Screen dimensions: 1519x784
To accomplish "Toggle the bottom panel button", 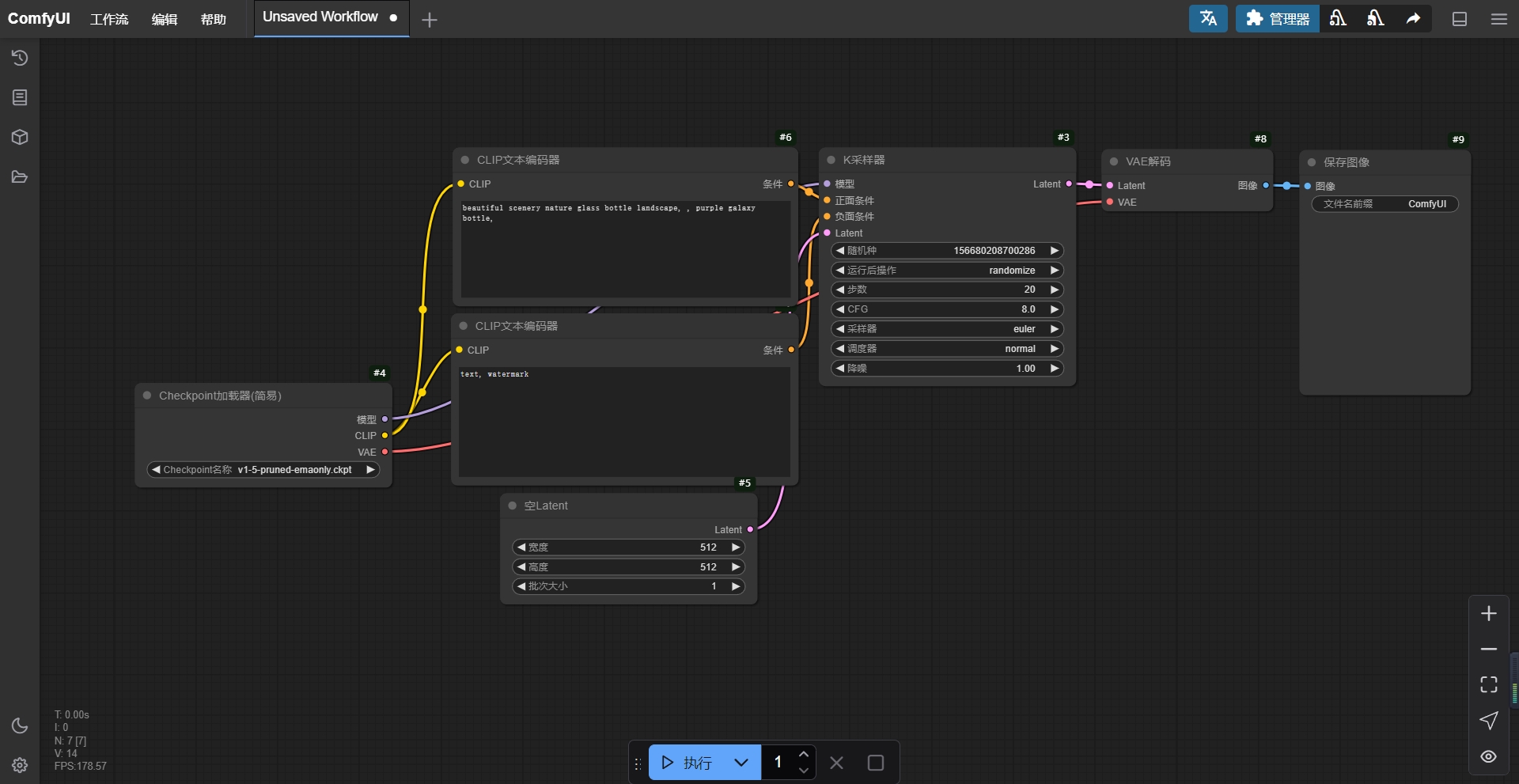I will pos(1460,19).
